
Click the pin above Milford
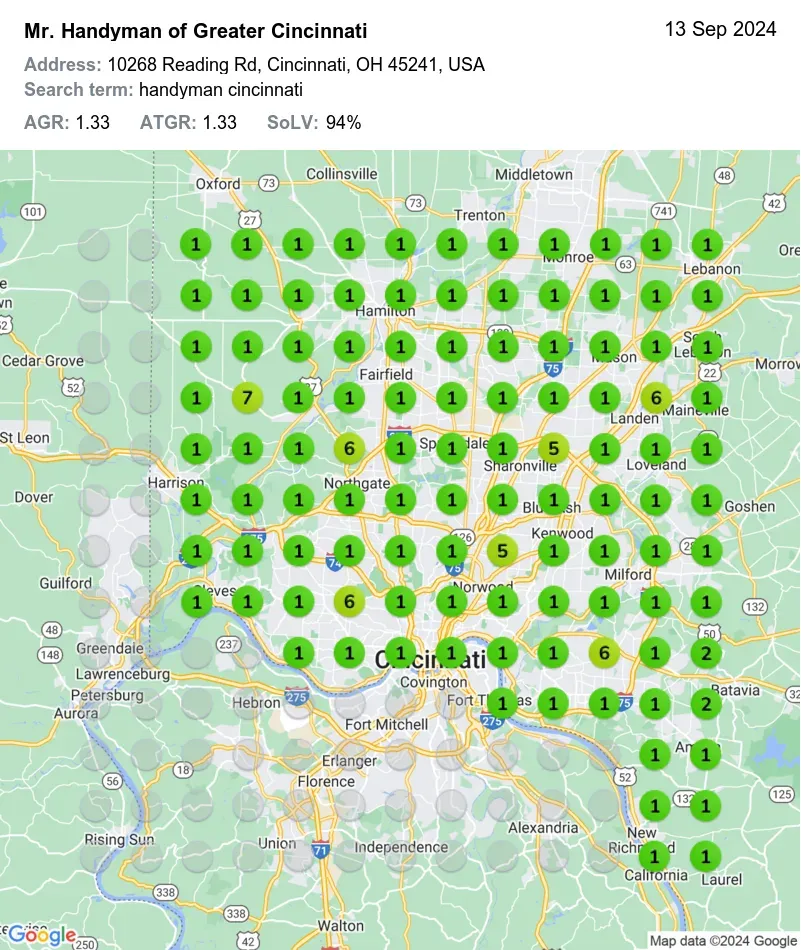click(604, 550)
